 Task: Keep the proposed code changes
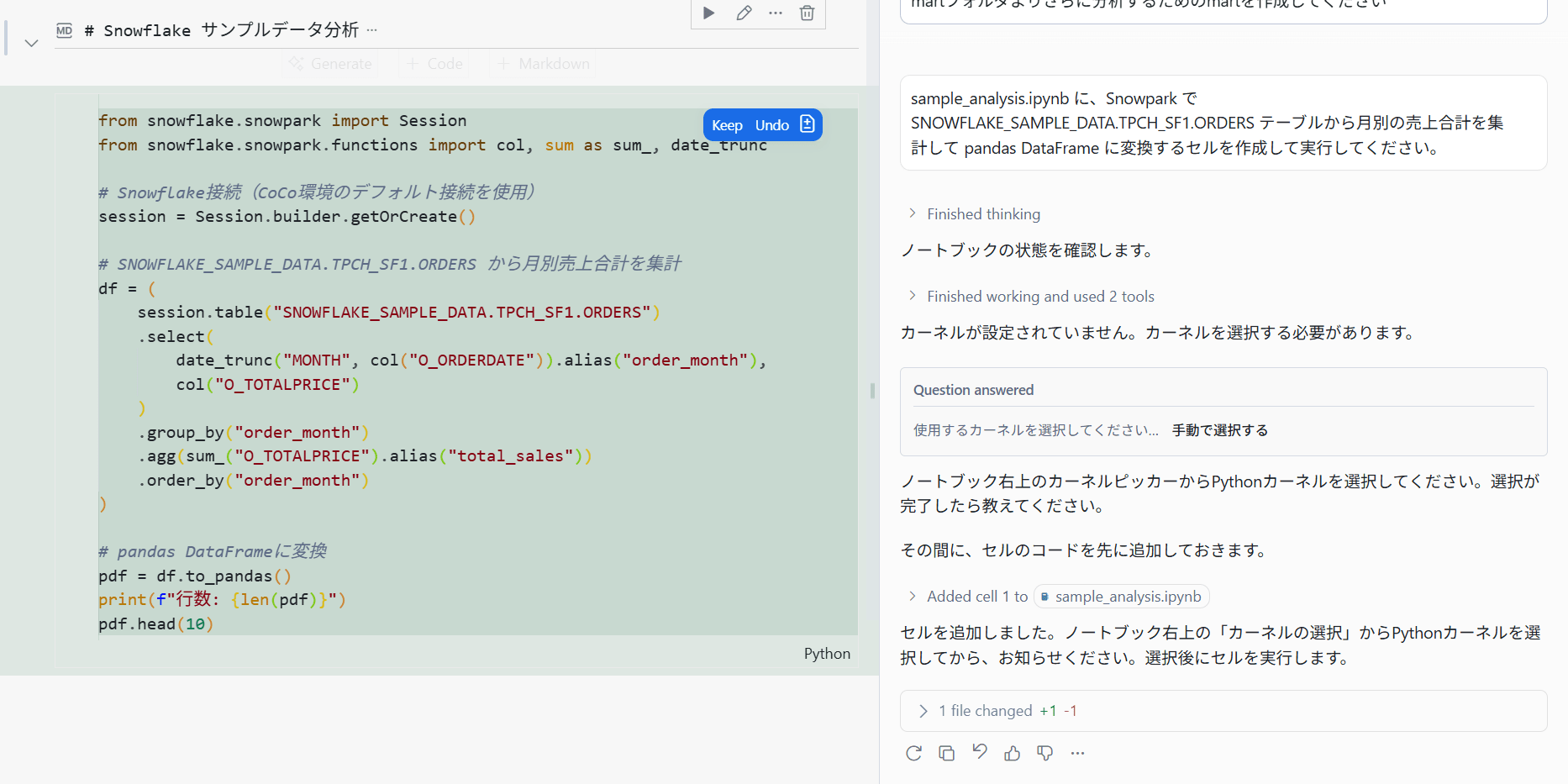tap(727, 125)
